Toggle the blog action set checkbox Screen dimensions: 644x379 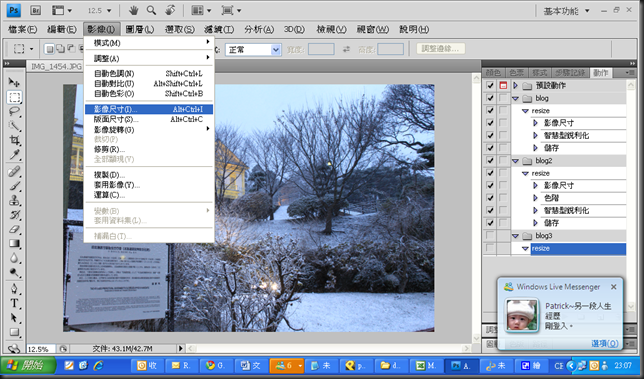(490, 98)
